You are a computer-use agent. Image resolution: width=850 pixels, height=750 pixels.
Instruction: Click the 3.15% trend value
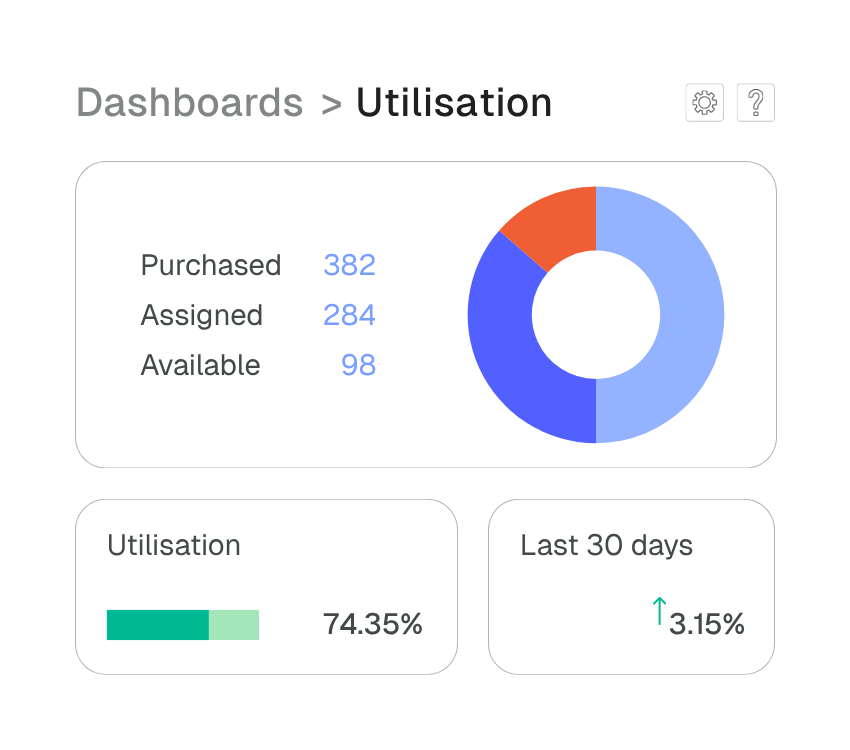click(705, 623)
